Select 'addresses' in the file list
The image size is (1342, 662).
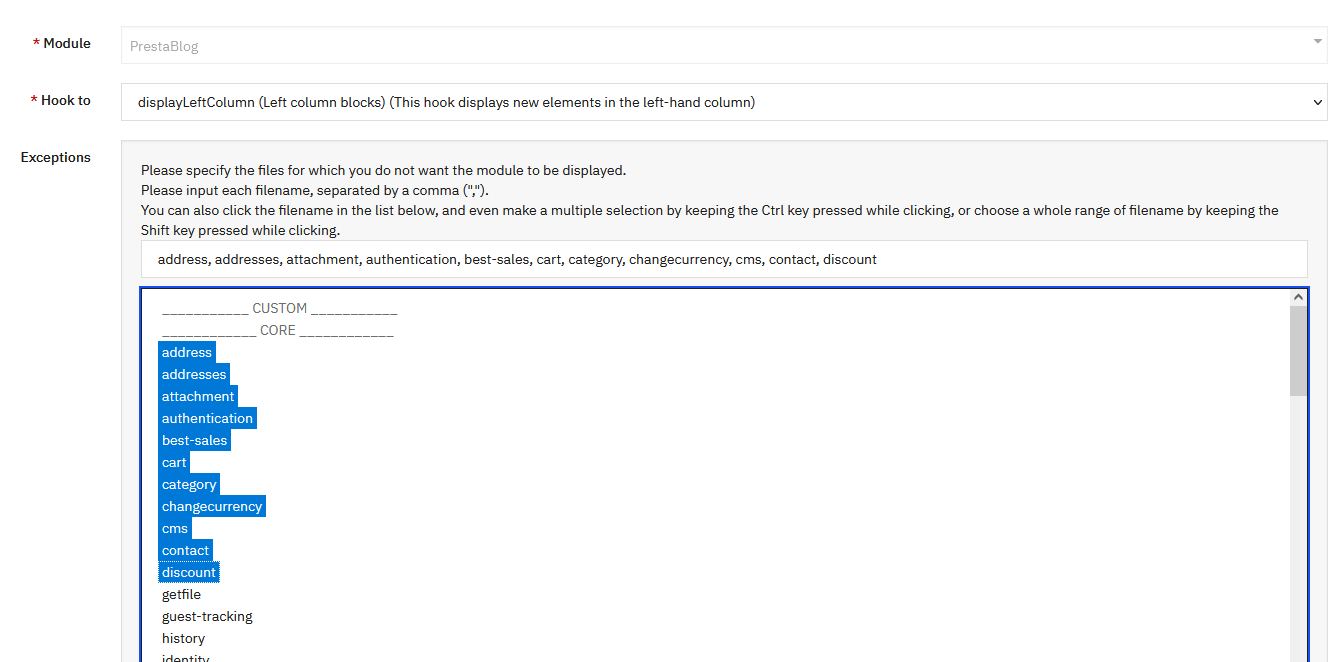pos(194,374)
